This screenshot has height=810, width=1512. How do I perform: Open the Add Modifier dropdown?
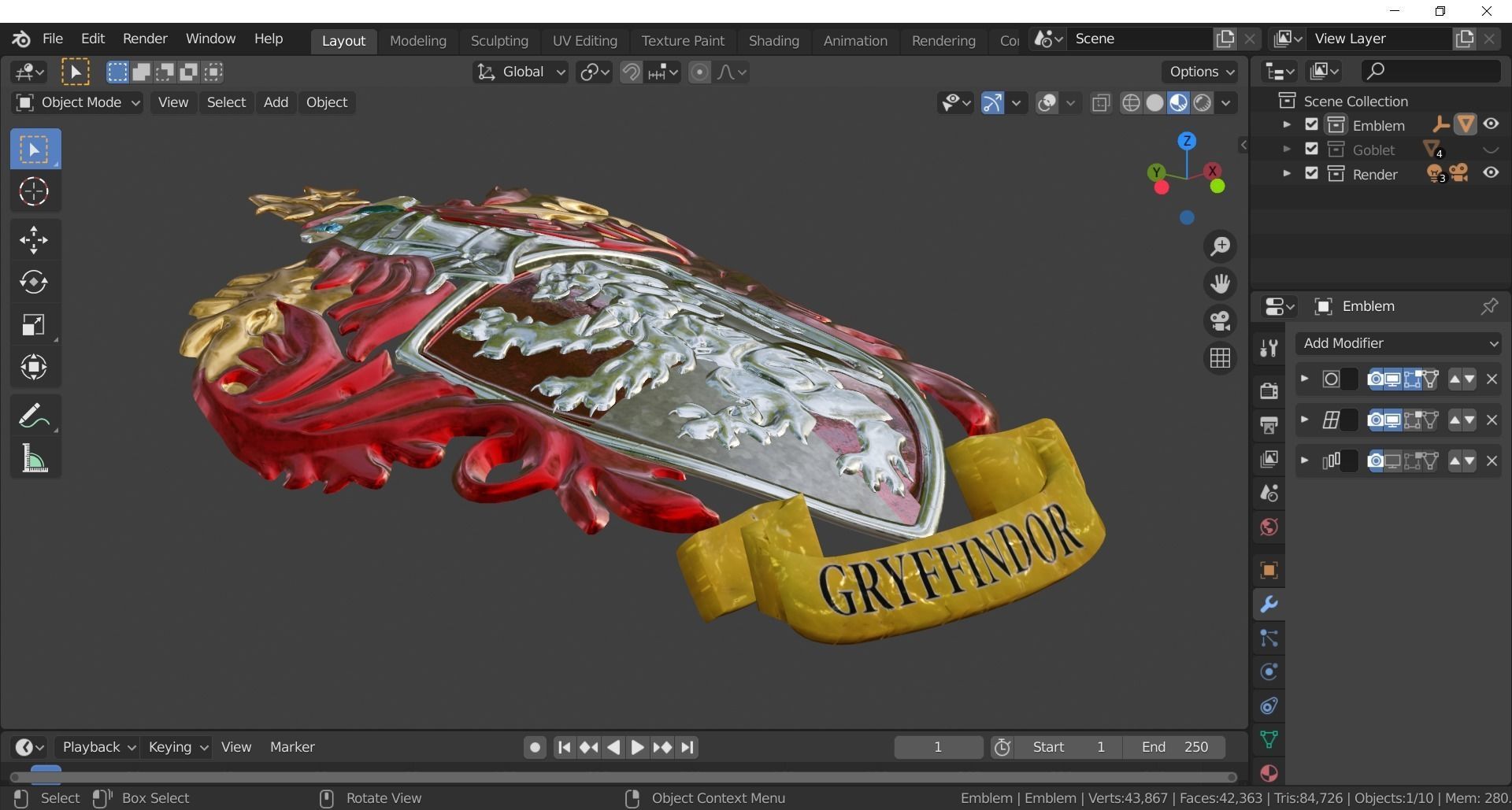(1399, 343)
